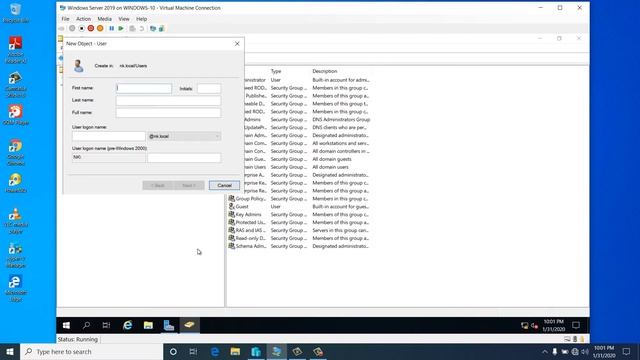Click the host network tray icon
The height and width of the screenshot is (360, 640).
575,351
